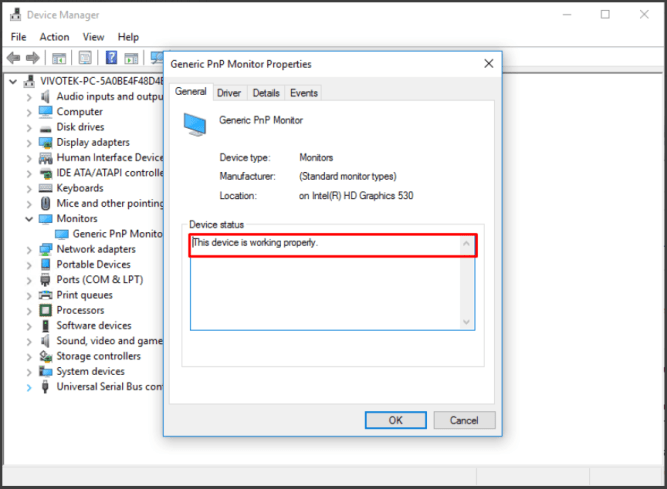
Task: Click the Cancel button
Action: click(464, 420)
